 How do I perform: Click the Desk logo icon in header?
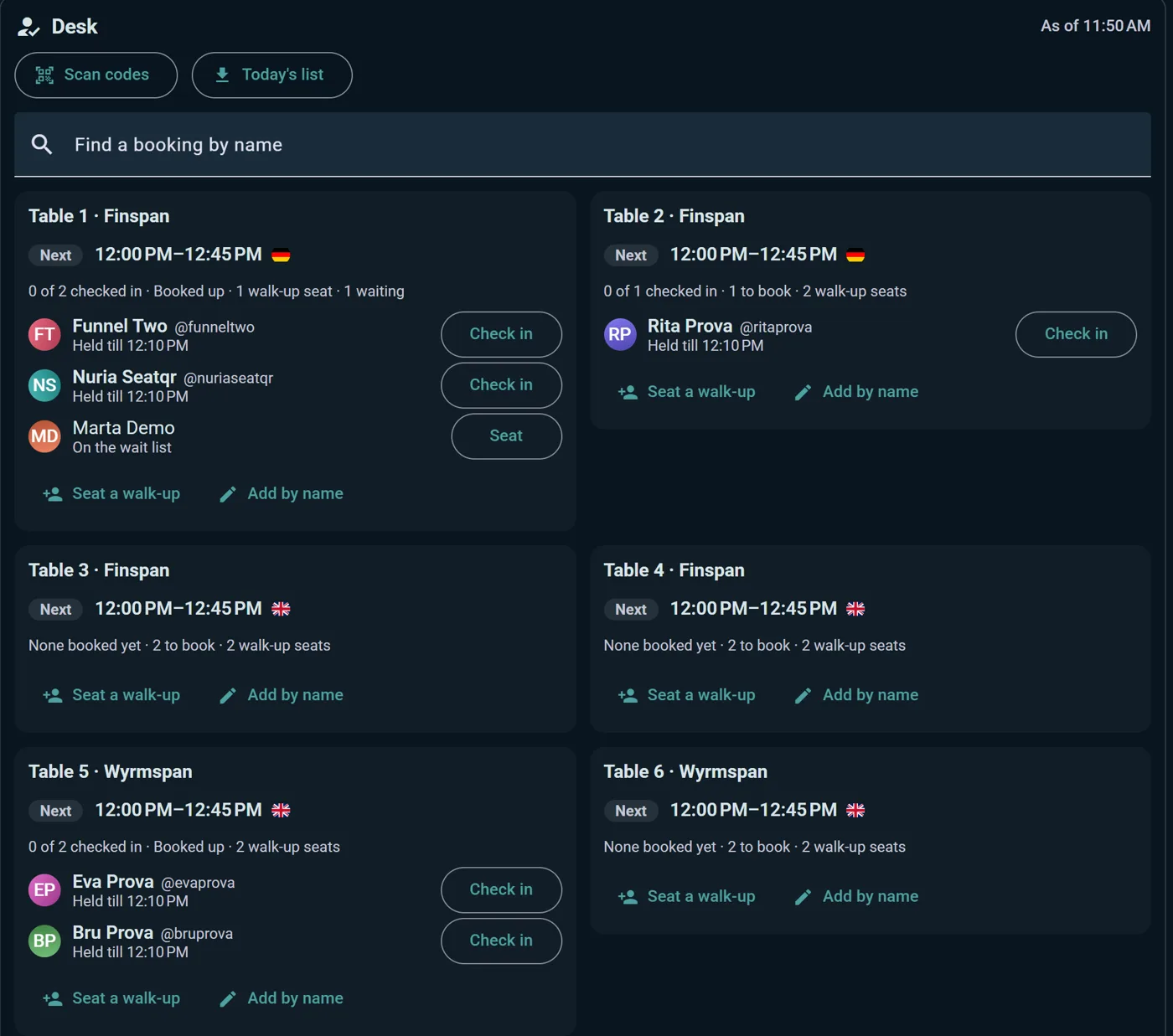click(28, 27)
